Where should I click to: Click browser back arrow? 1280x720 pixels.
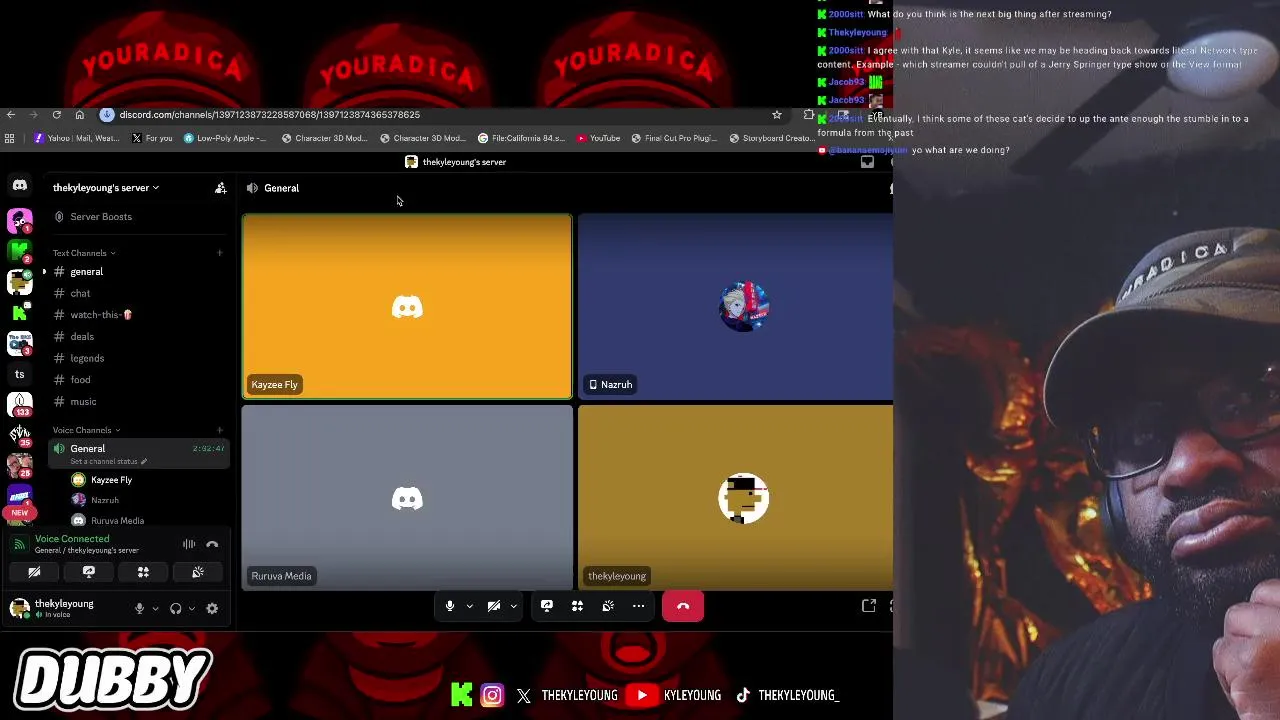(11, 115)
